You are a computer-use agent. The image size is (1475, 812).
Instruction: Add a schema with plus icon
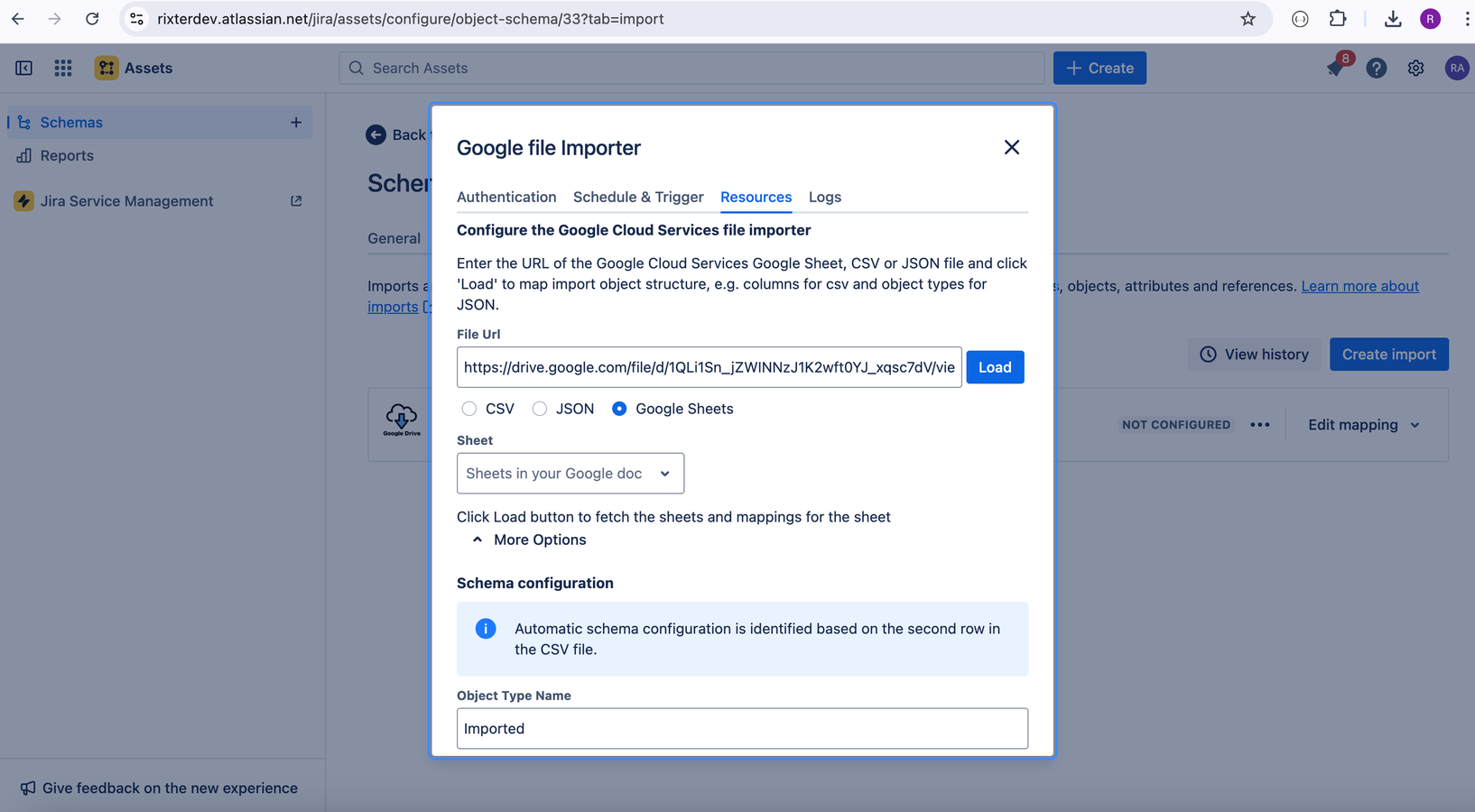[296, 122]
